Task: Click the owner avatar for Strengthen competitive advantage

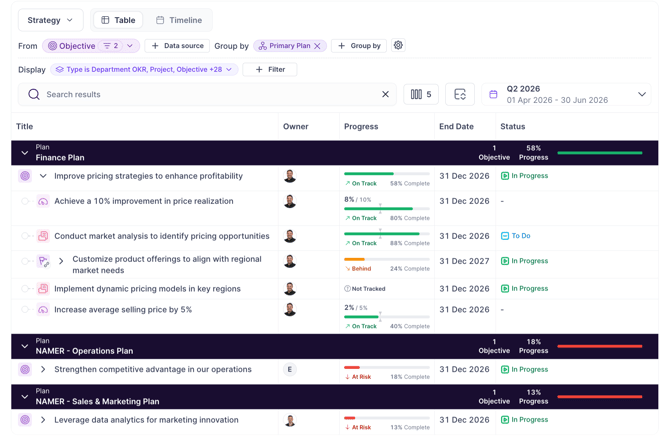Action: 290,369
